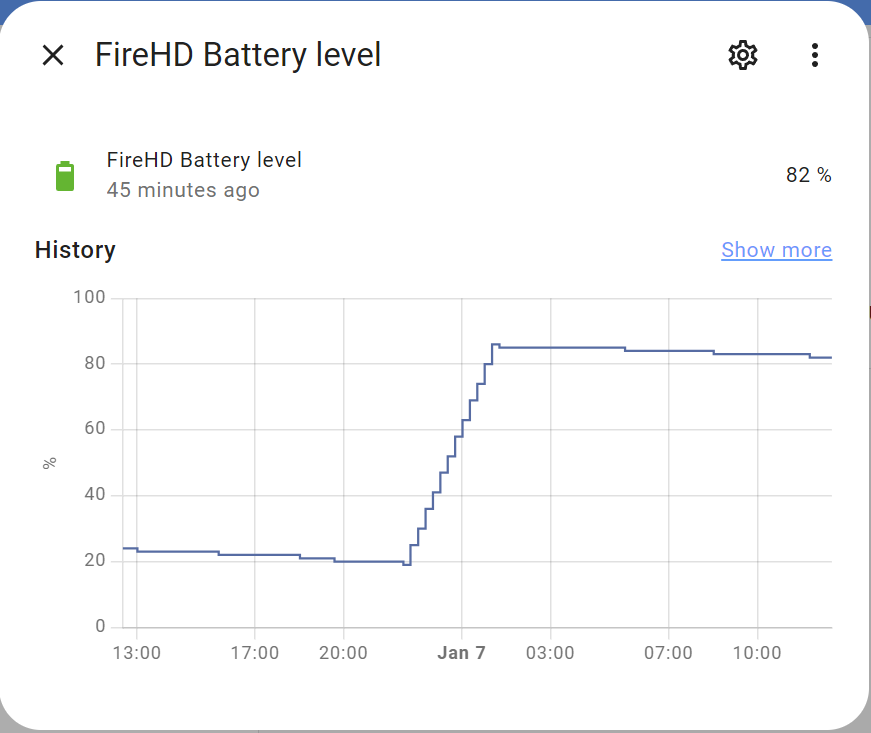Screen dimensions: 871x733
Task: Click the 100 label on the y-axis
Action: (x=89, y=297)
